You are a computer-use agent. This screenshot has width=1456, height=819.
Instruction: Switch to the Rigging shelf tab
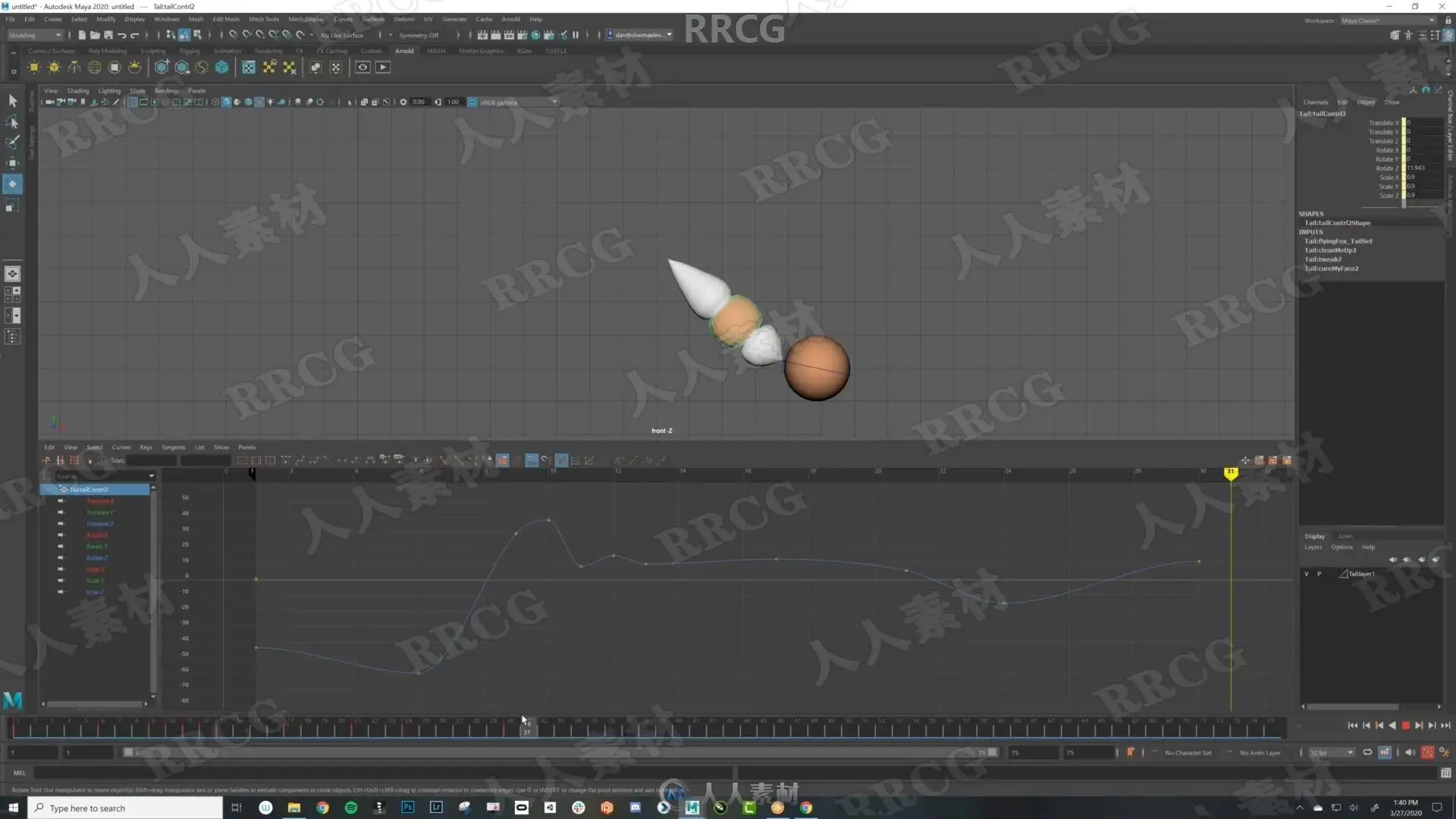(189, 51)
